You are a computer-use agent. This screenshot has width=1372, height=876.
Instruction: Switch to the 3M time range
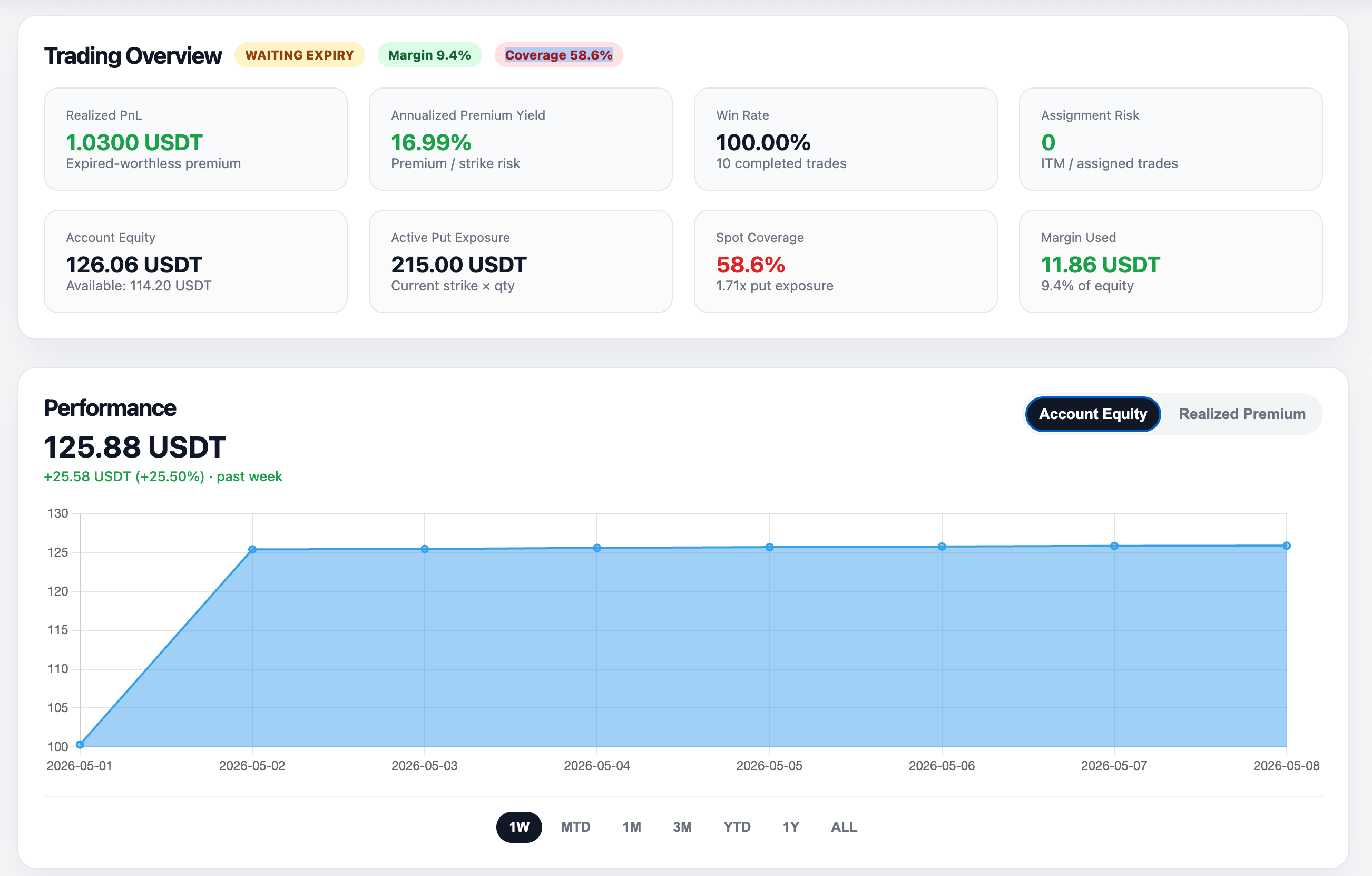tap(682, 826)
